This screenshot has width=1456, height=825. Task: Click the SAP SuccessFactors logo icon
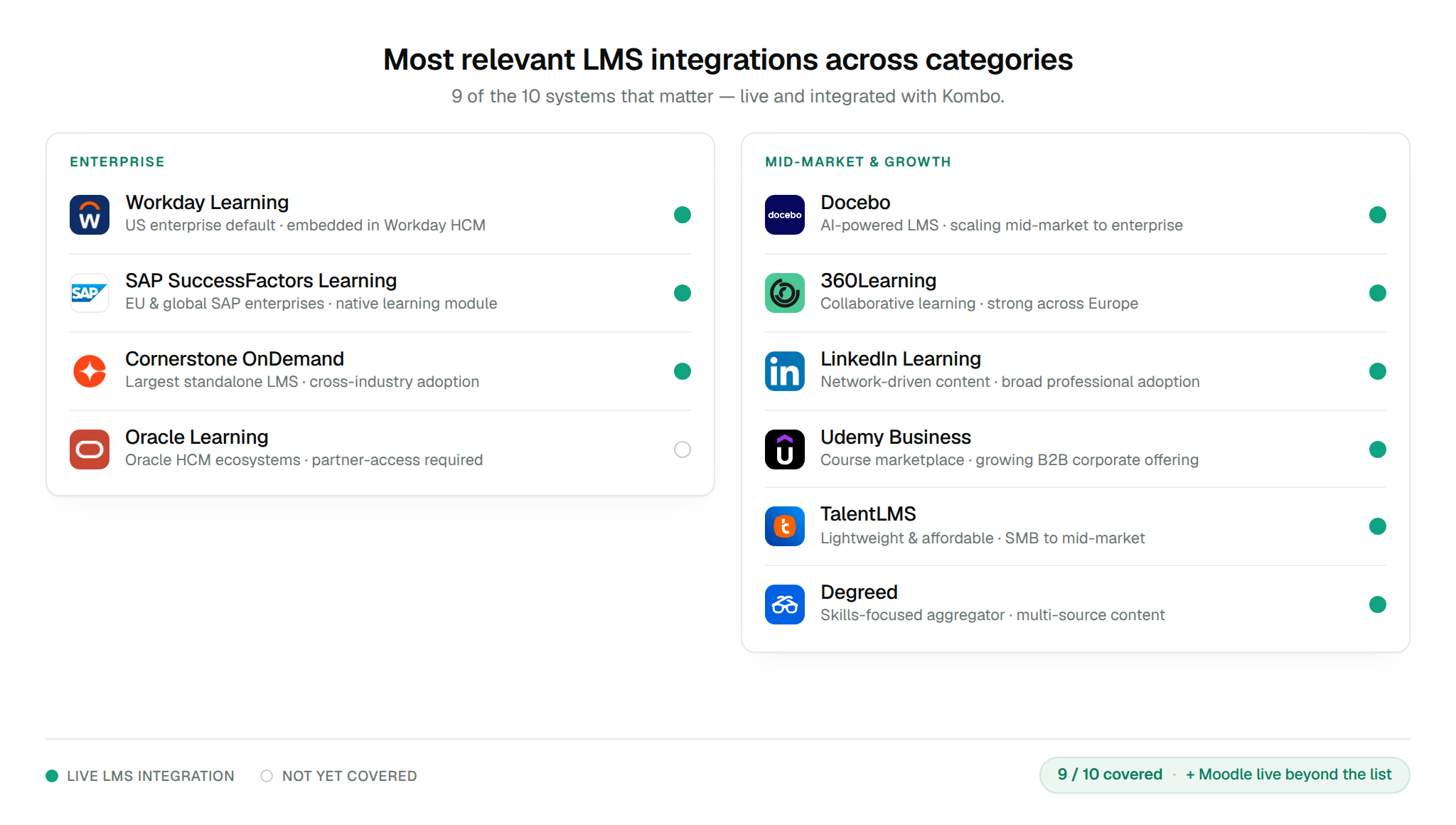pos(90,293)
